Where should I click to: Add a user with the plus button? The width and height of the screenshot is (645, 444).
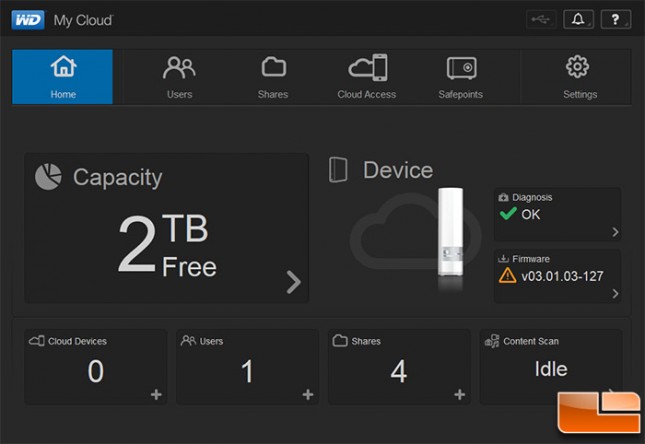point(308,395)
